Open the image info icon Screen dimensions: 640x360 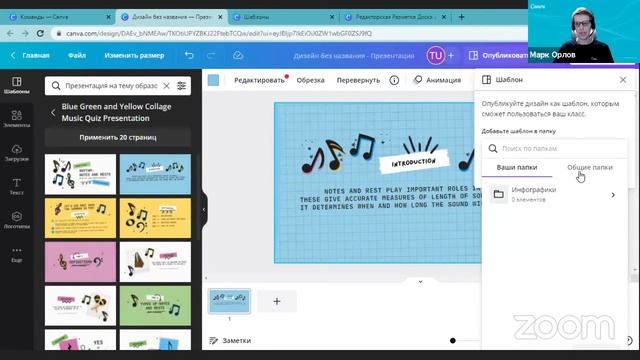[x=394, y=80]
